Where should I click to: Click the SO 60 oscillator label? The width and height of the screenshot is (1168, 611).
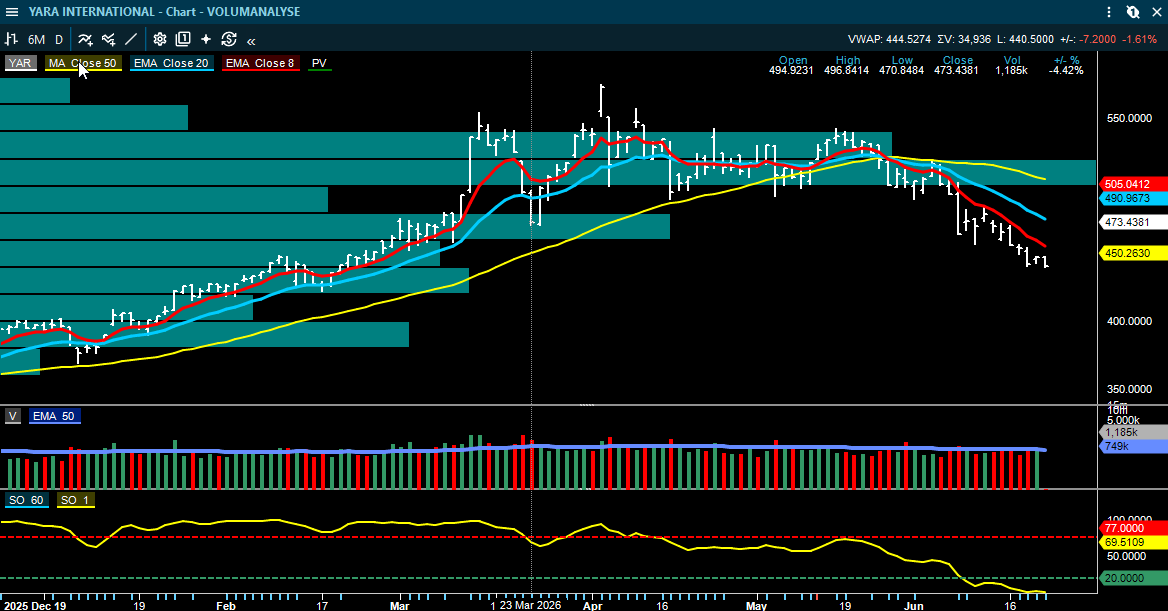[26, 500]
